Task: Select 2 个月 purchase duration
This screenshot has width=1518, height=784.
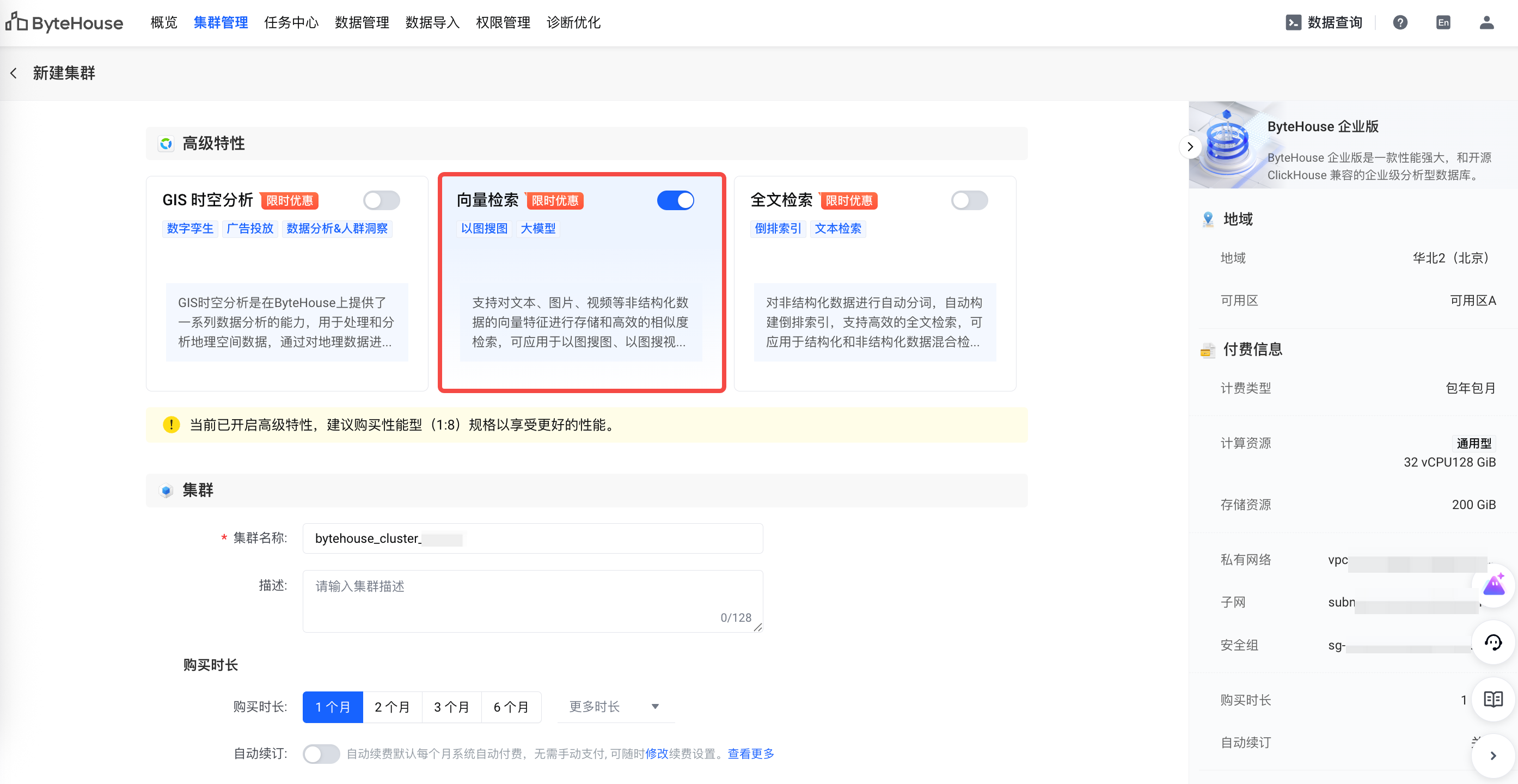Action: tap(393, 707)
